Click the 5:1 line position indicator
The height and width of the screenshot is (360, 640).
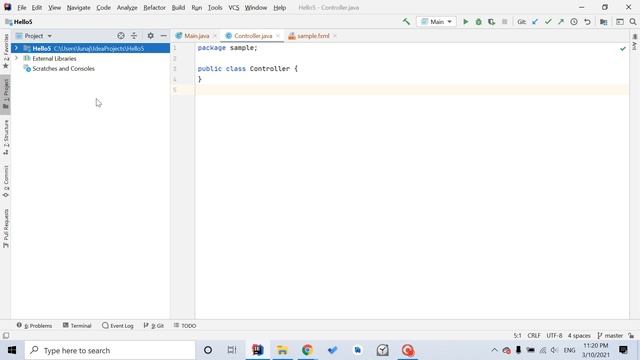click(x=517, y=336)
